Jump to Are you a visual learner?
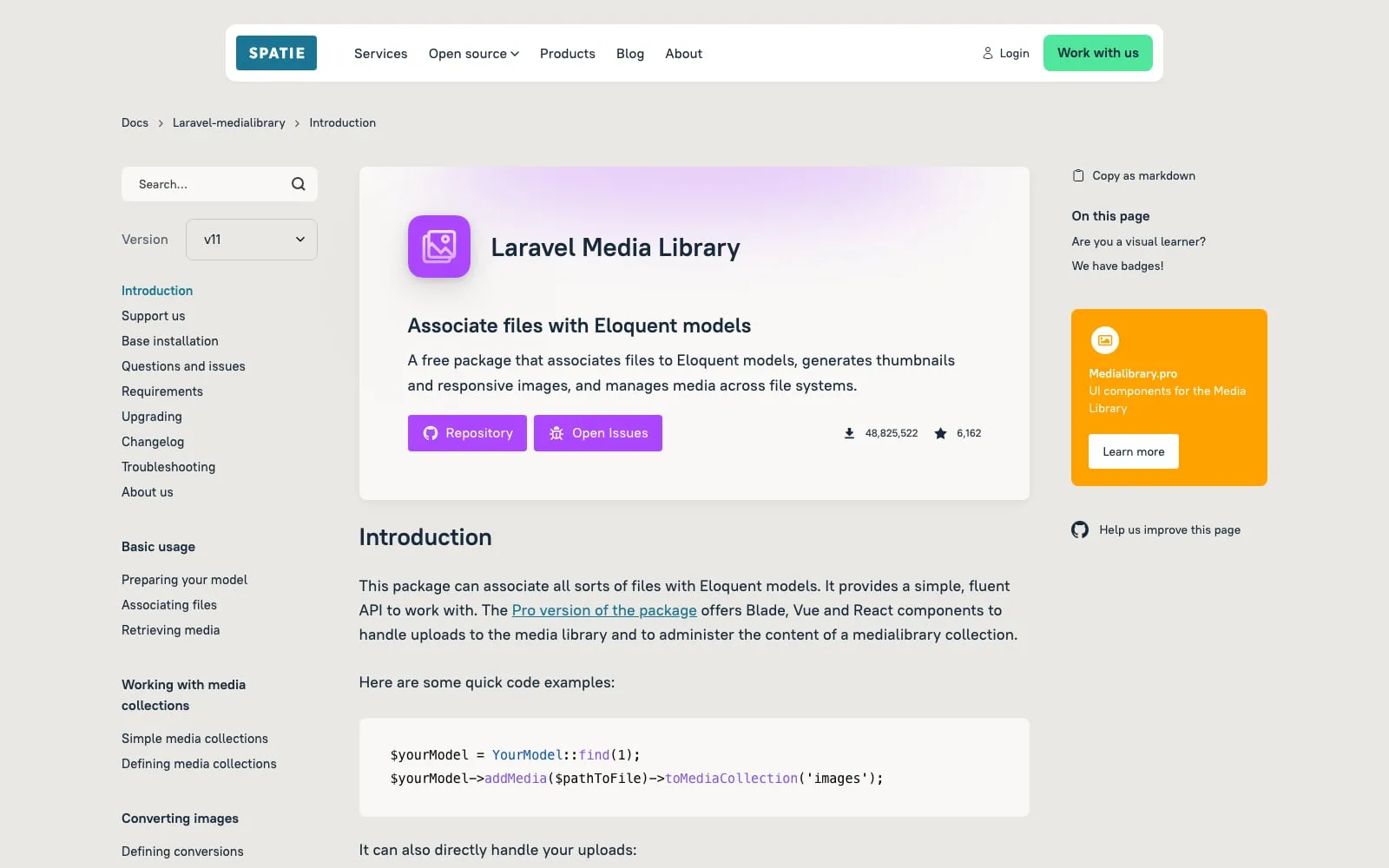Screen dimensions: 1389x868 [1138, 241]
